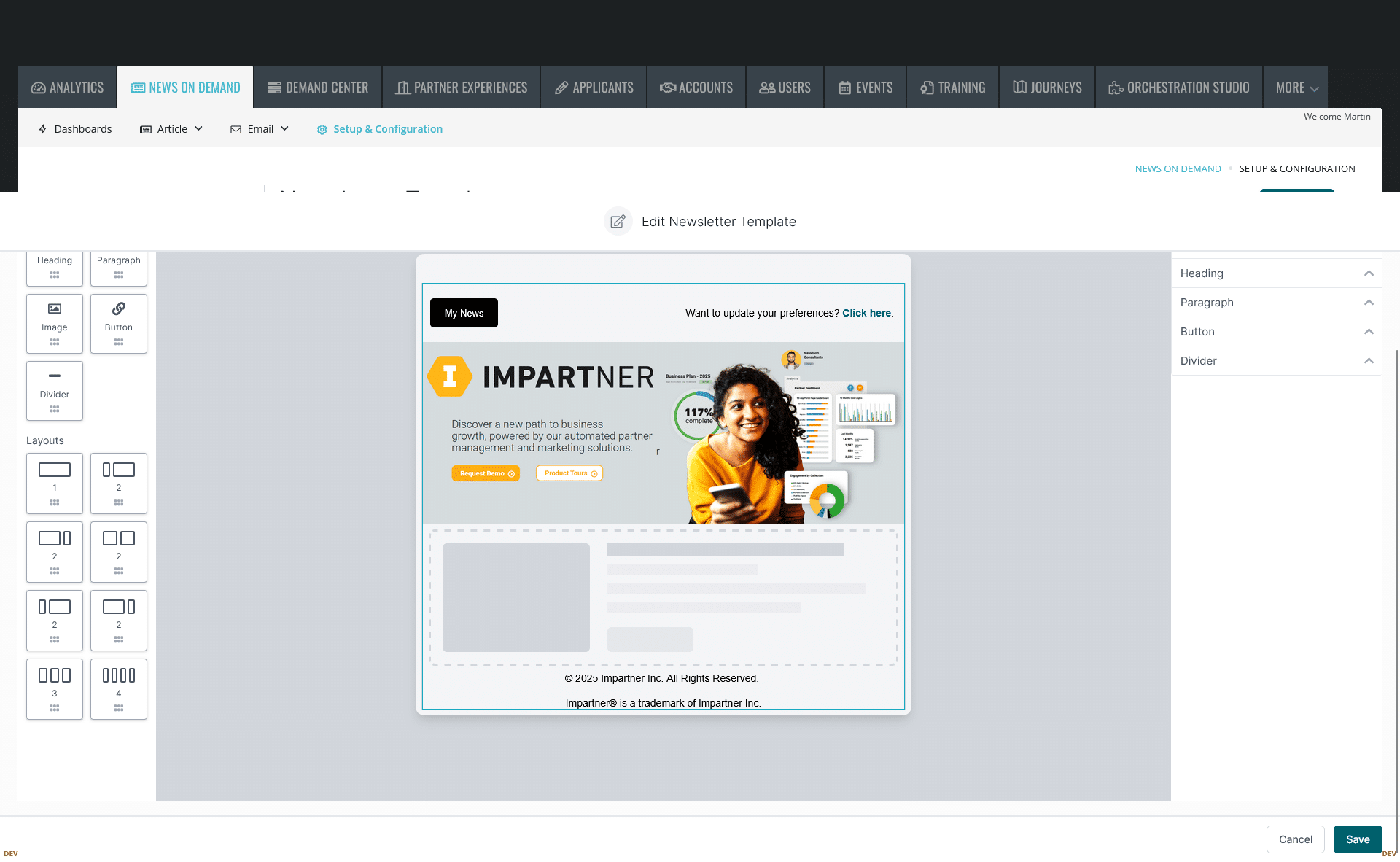Image resolution: width=1400 pixels, height=862 pixels.
Task: Pick the Button content block
Action: click(x=119, y=324)
